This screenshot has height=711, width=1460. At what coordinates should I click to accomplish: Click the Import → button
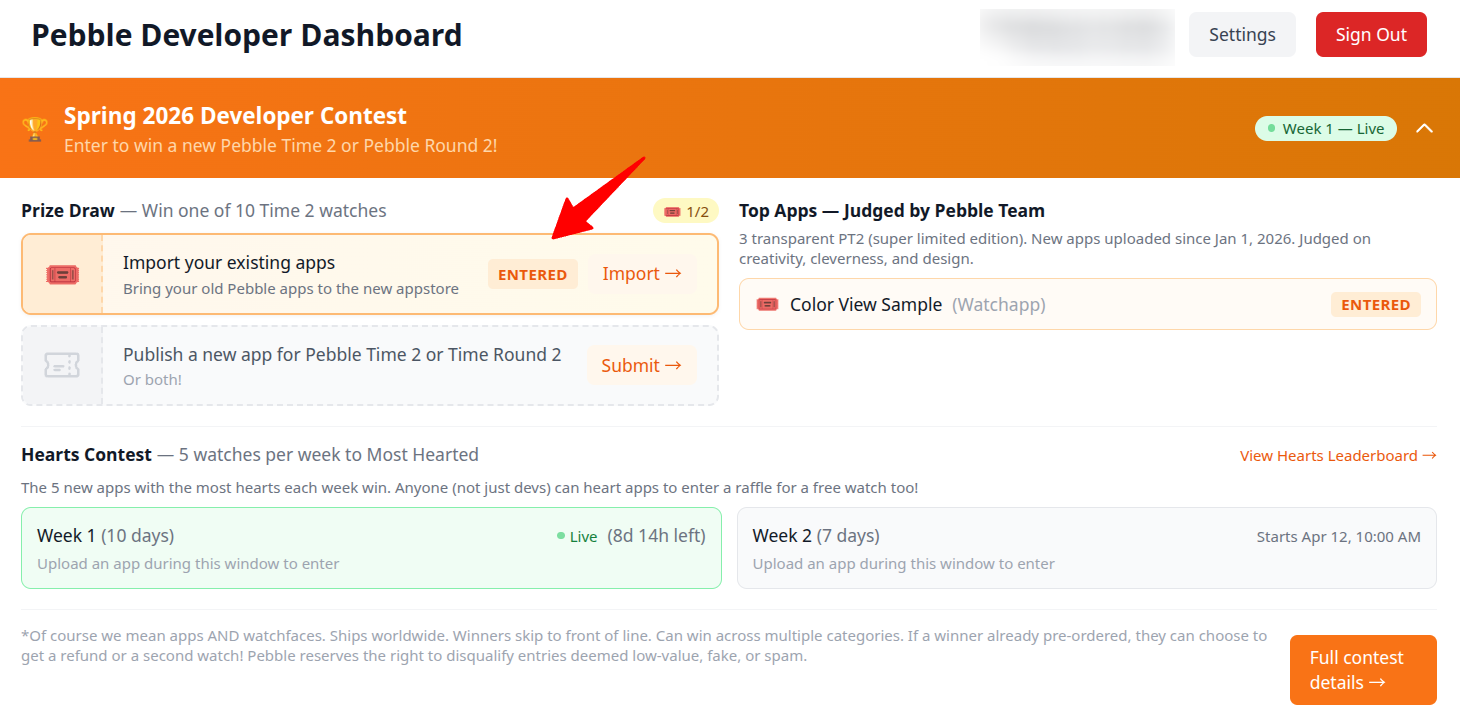point(641,274)
